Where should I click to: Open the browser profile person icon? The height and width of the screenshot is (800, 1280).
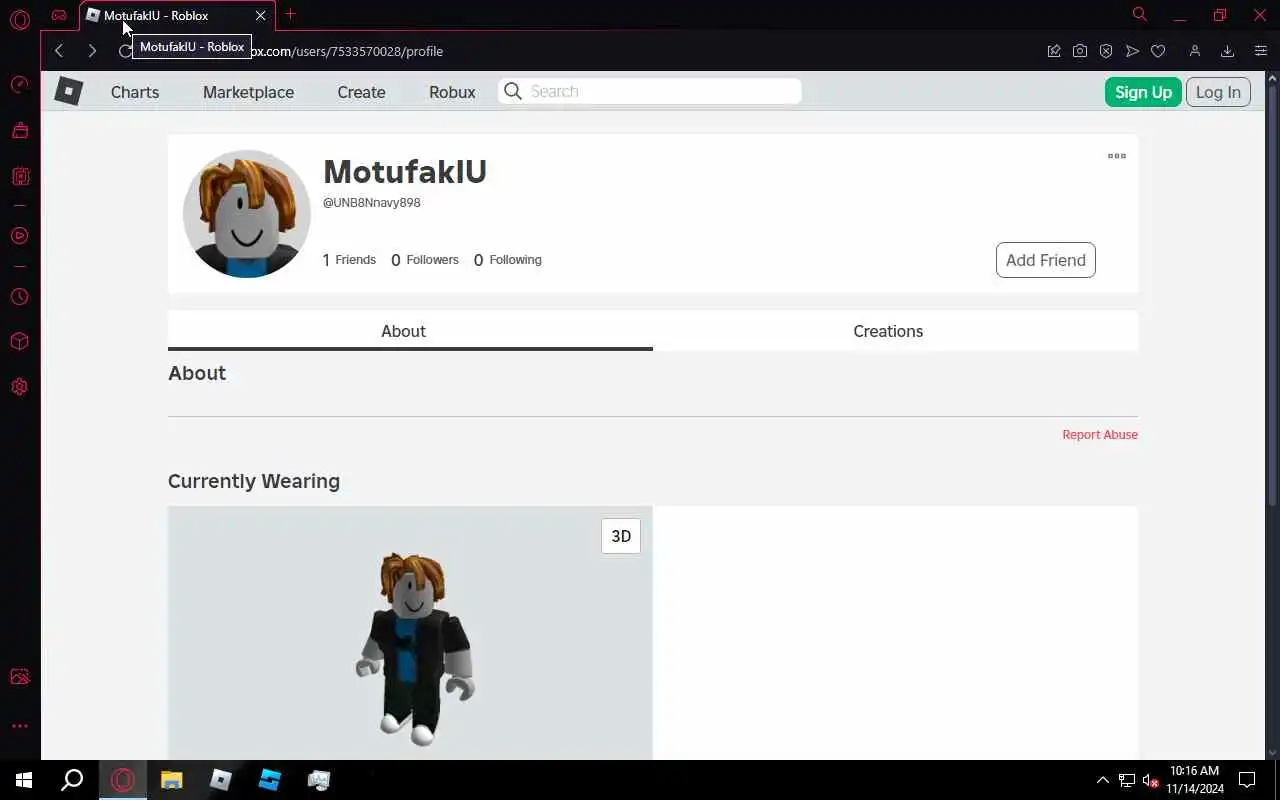tap(1194, 51)
